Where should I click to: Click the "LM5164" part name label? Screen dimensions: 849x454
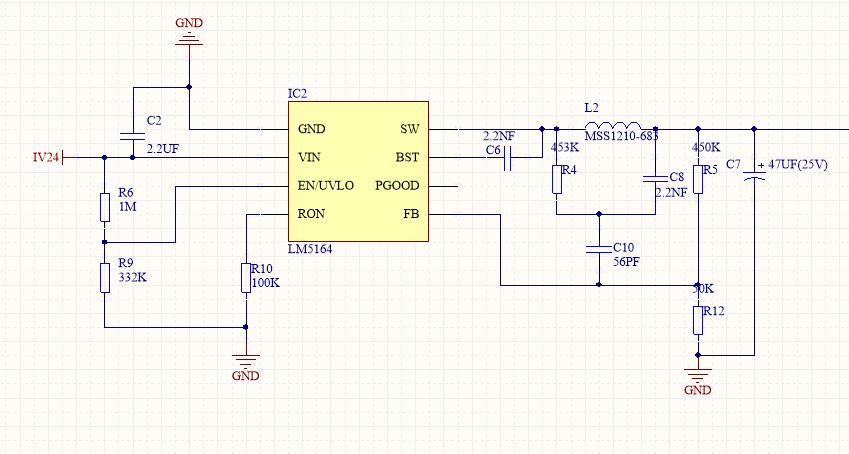click(310, 249)
